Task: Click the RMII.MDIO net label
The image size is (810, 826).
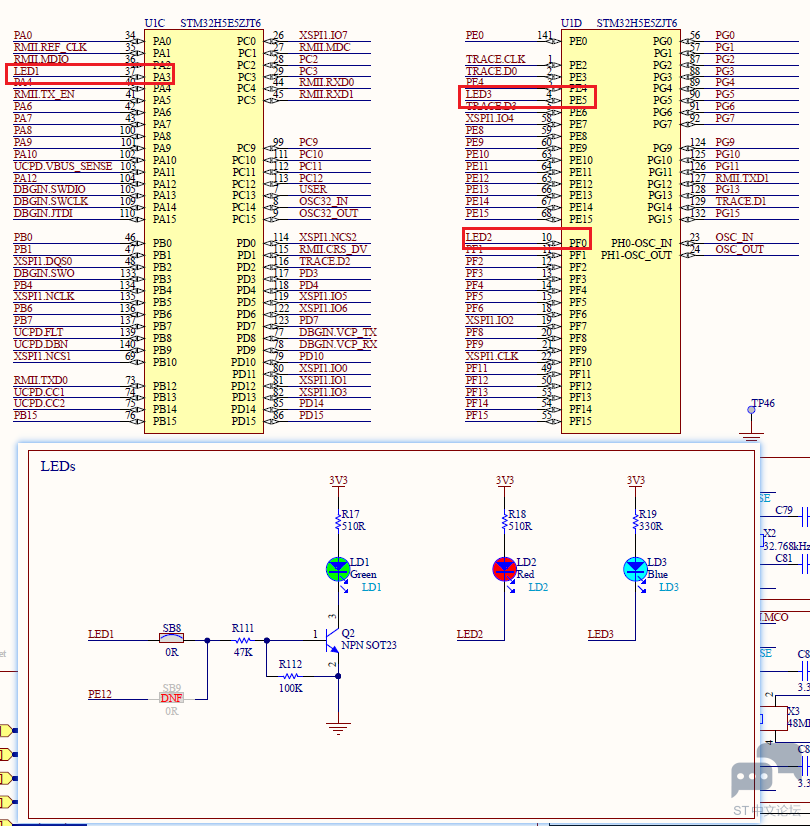Action: [x=41, y=59]
